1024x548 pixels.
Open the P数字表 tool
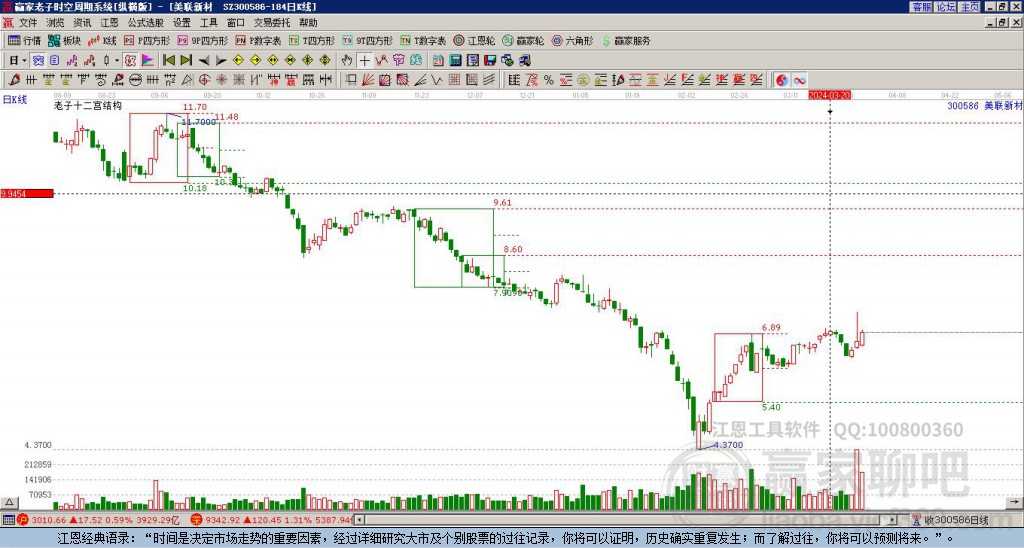(259, 40)
